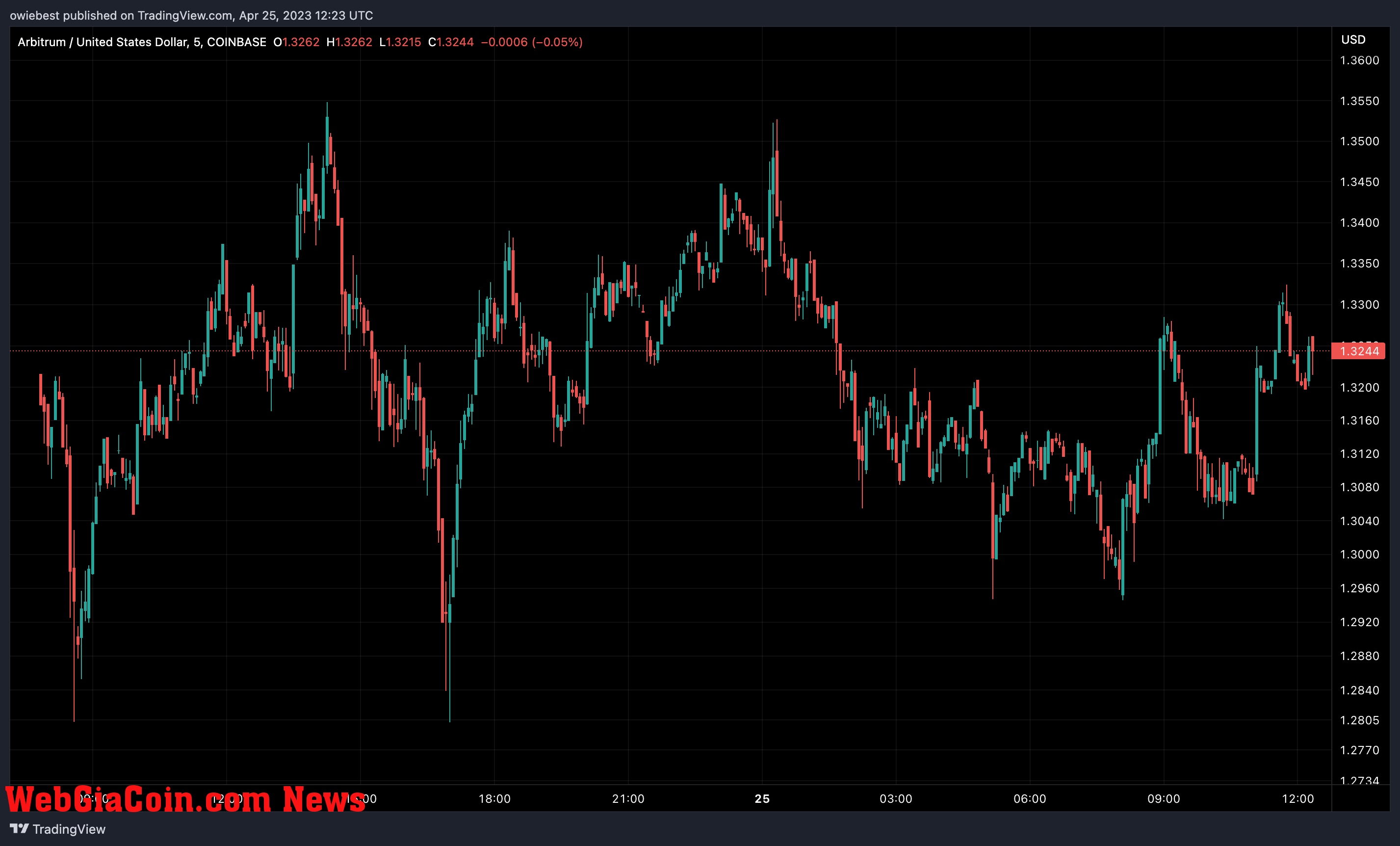The width and height of the screenshot is (1400, 846).
Task: Click the TradingView logo icon
Action: click(19, 828)
